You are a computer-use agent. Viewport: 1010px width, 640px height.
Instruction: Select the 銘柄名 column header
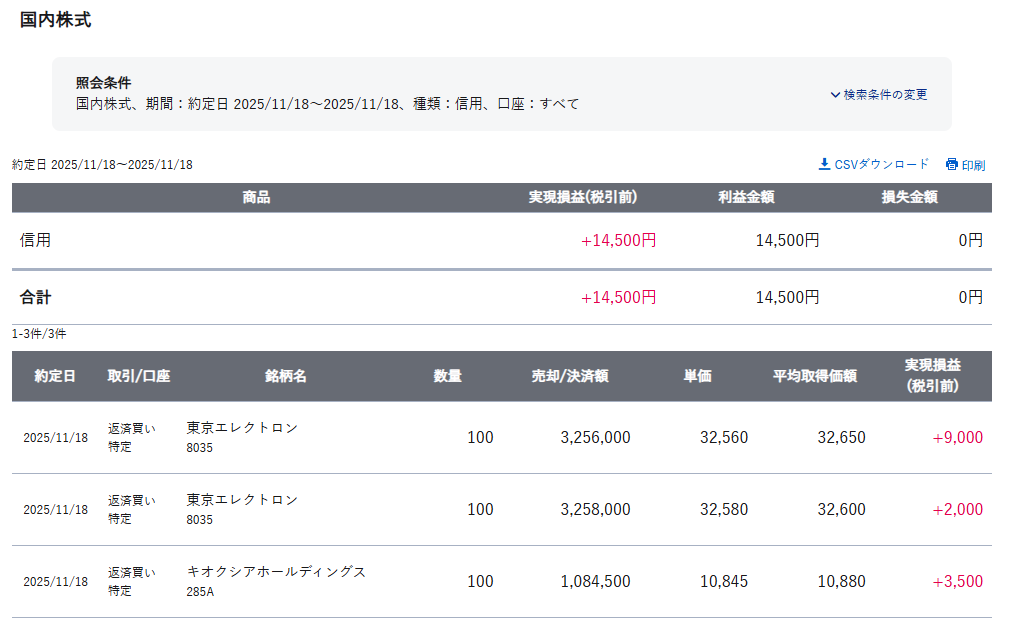click(x=286, y=377)
